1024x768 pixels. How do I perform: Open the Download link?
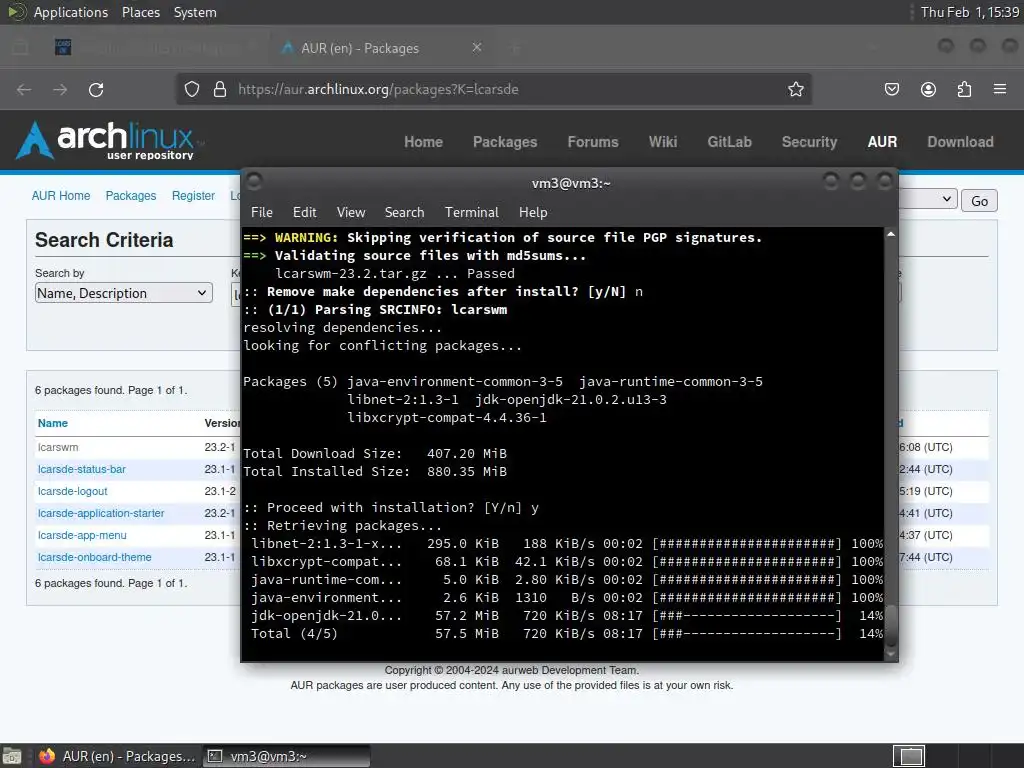[960, 142]
